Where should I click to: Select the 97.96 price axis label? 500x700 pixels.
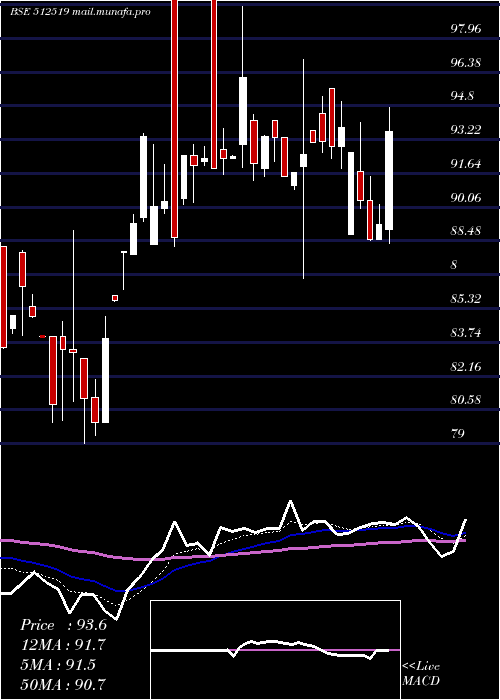pos(466,29)
